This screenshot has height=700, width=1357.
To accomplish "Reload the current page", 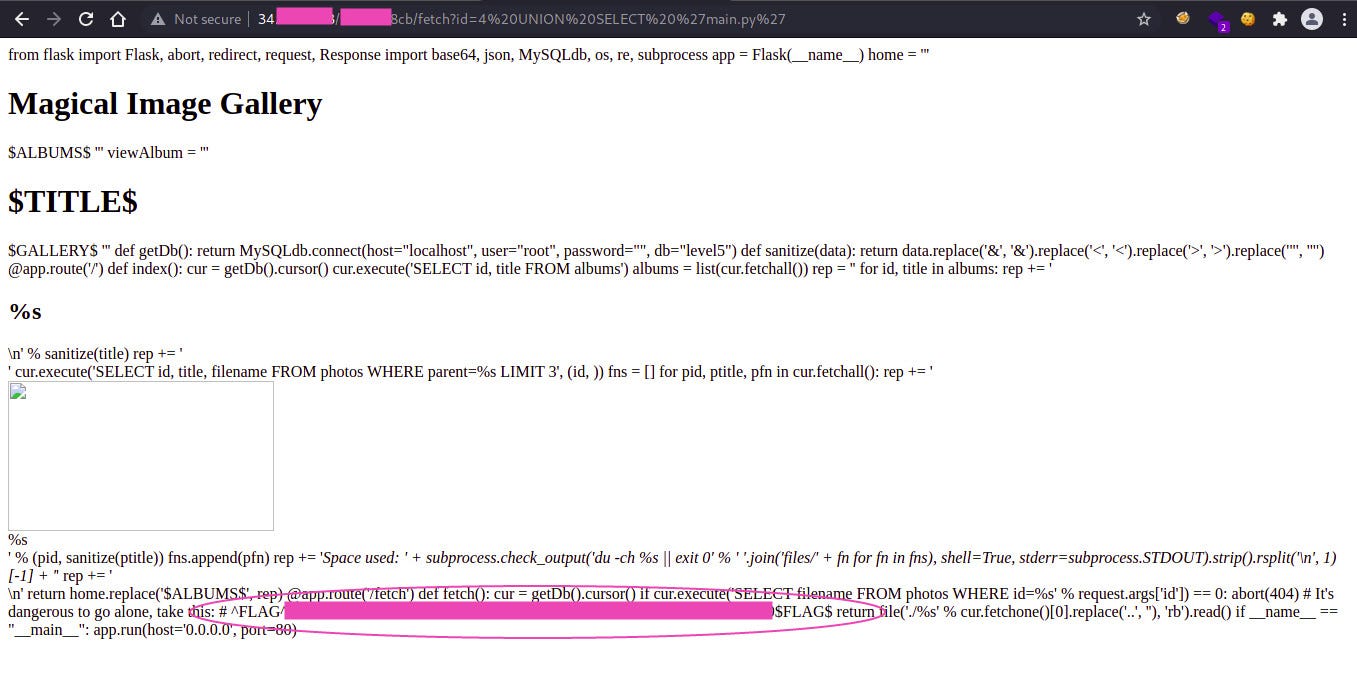I will tap(86, 19).
